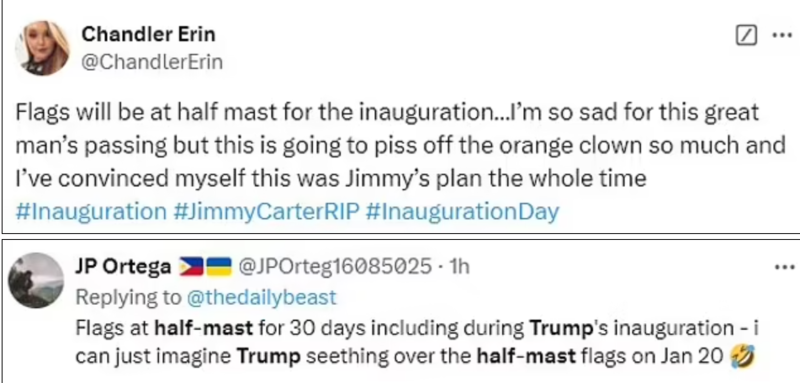Open the @ChandlerErin handle link

(x=152, y=62)
